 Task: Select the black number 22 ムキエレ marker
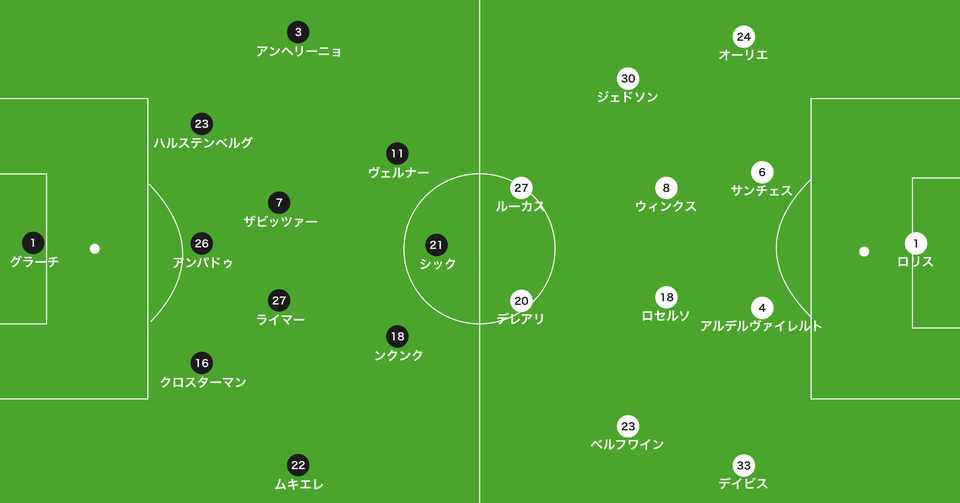(x=298, y=465)
